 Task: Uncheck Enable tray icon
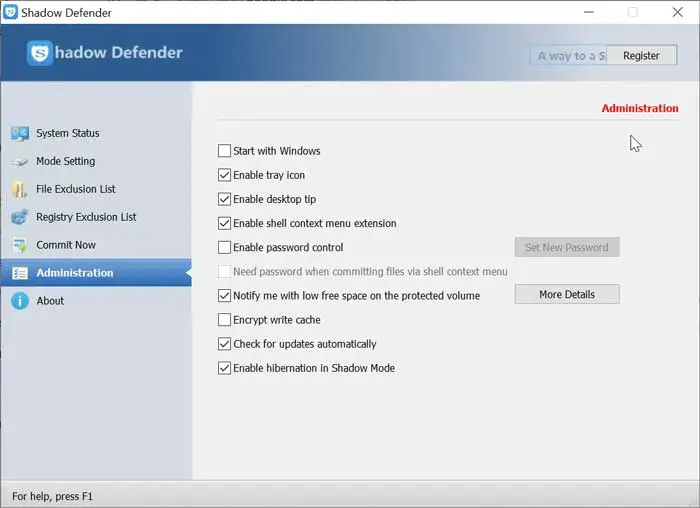tap(224, 175)
